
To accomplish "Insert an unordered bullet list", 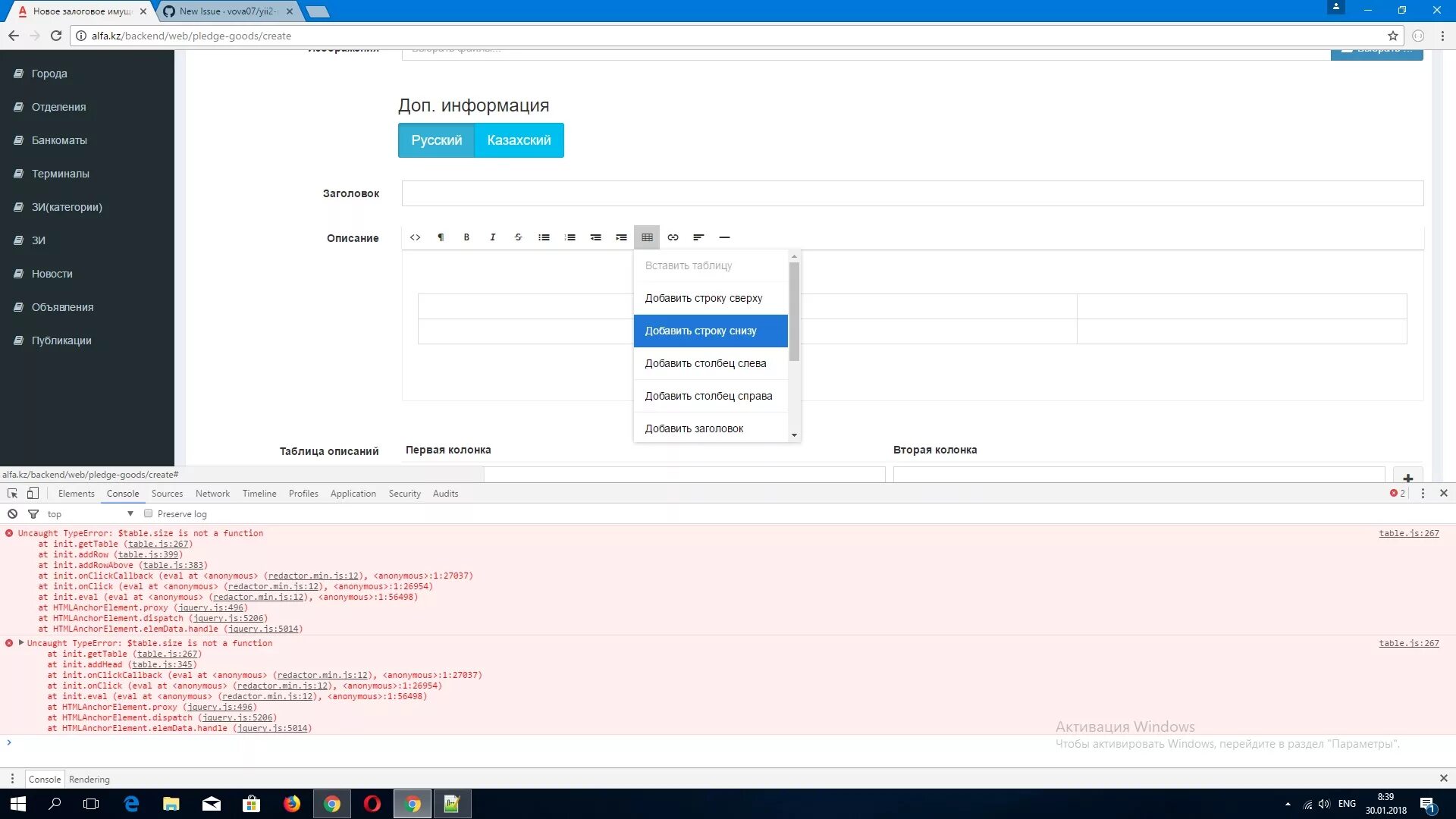I will tap(544, 237).
